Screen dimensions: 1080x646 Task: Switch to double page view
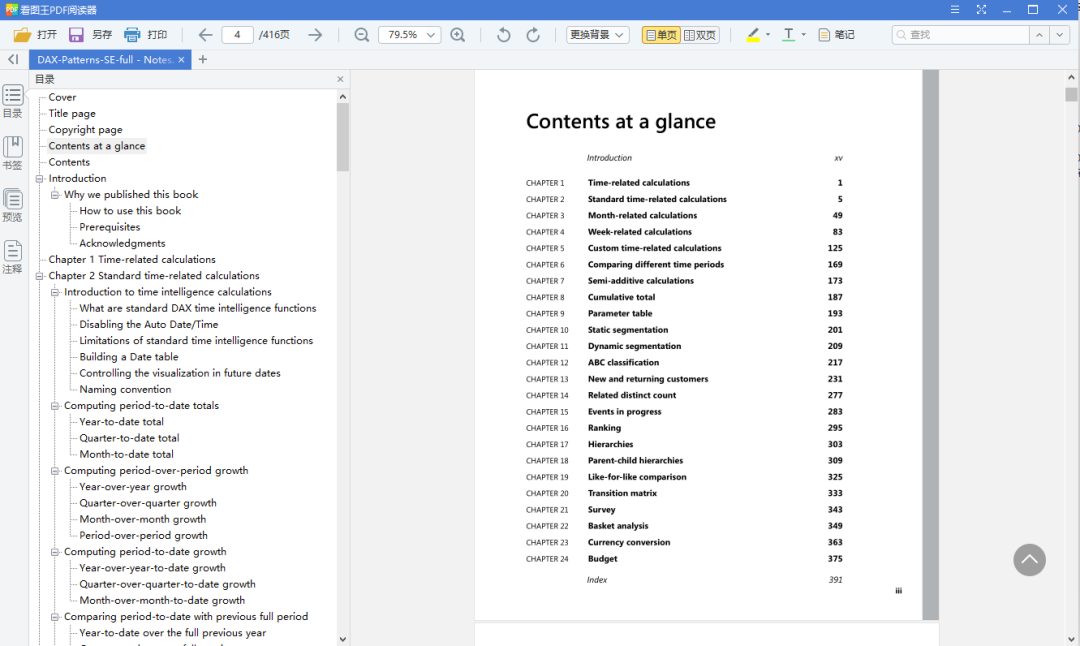pyautogui.click(x=700, y=35)
